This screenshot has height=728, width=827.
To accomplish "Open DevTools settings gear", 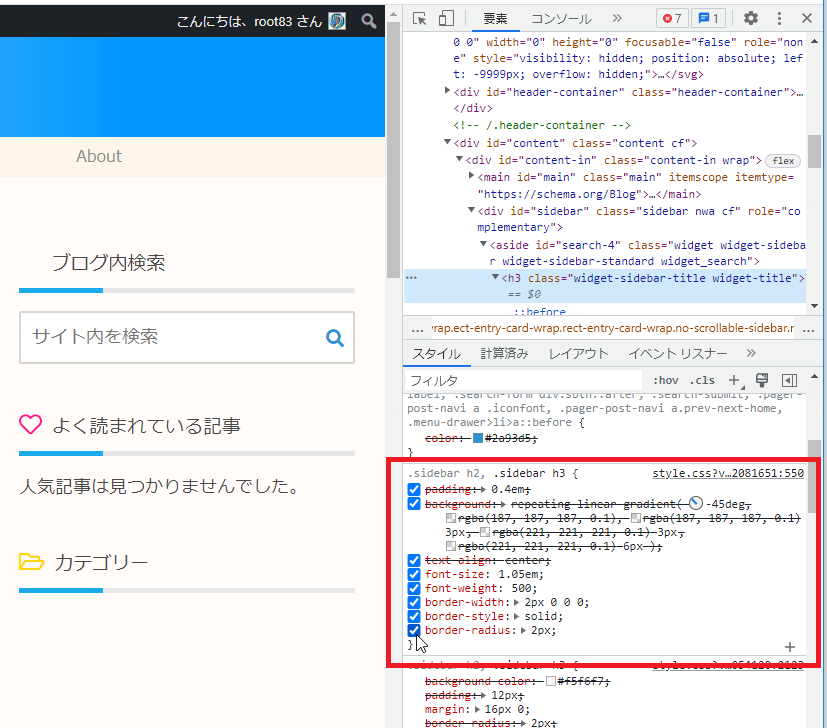I will click(x=751, y=19).
